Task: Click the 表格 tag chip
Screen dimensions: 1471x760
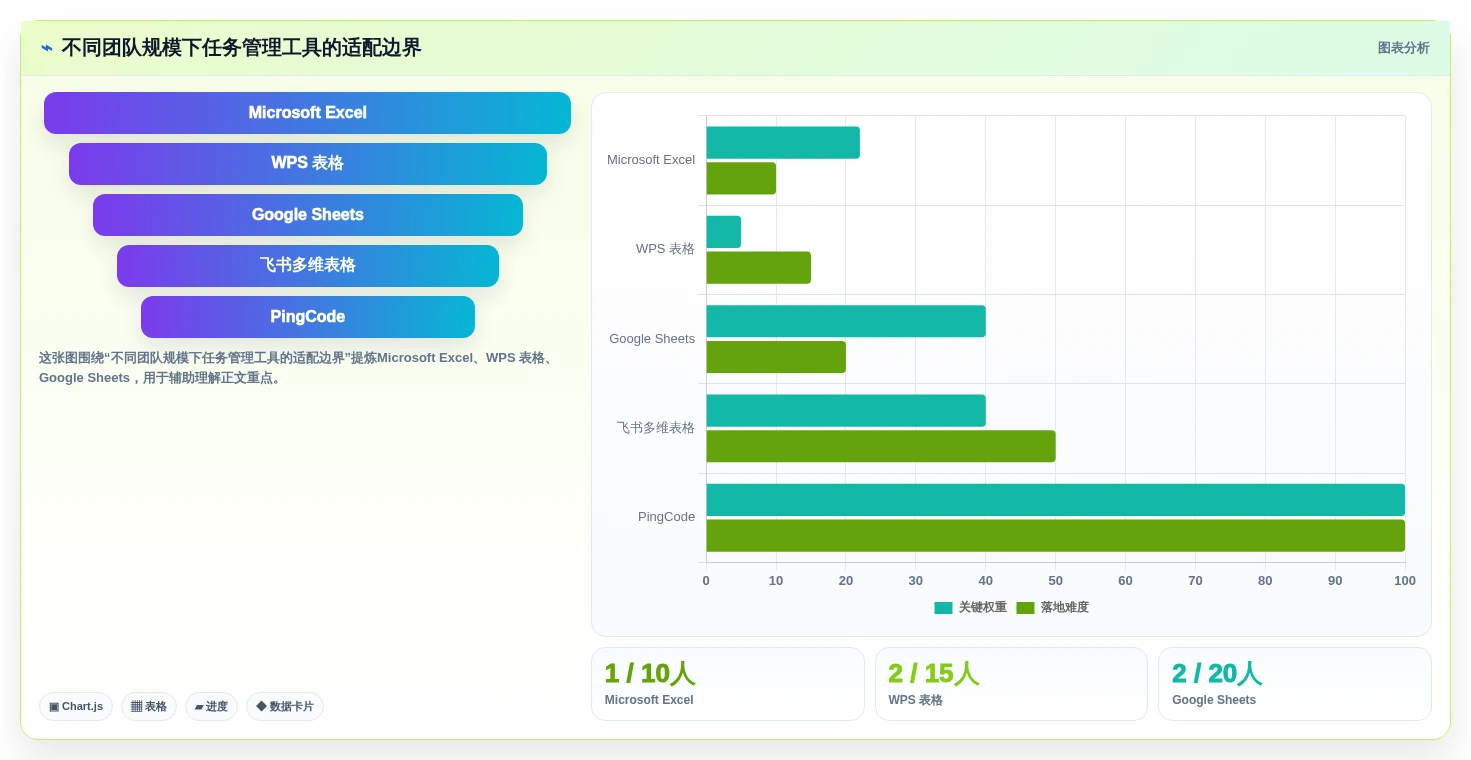Action: 149,706
